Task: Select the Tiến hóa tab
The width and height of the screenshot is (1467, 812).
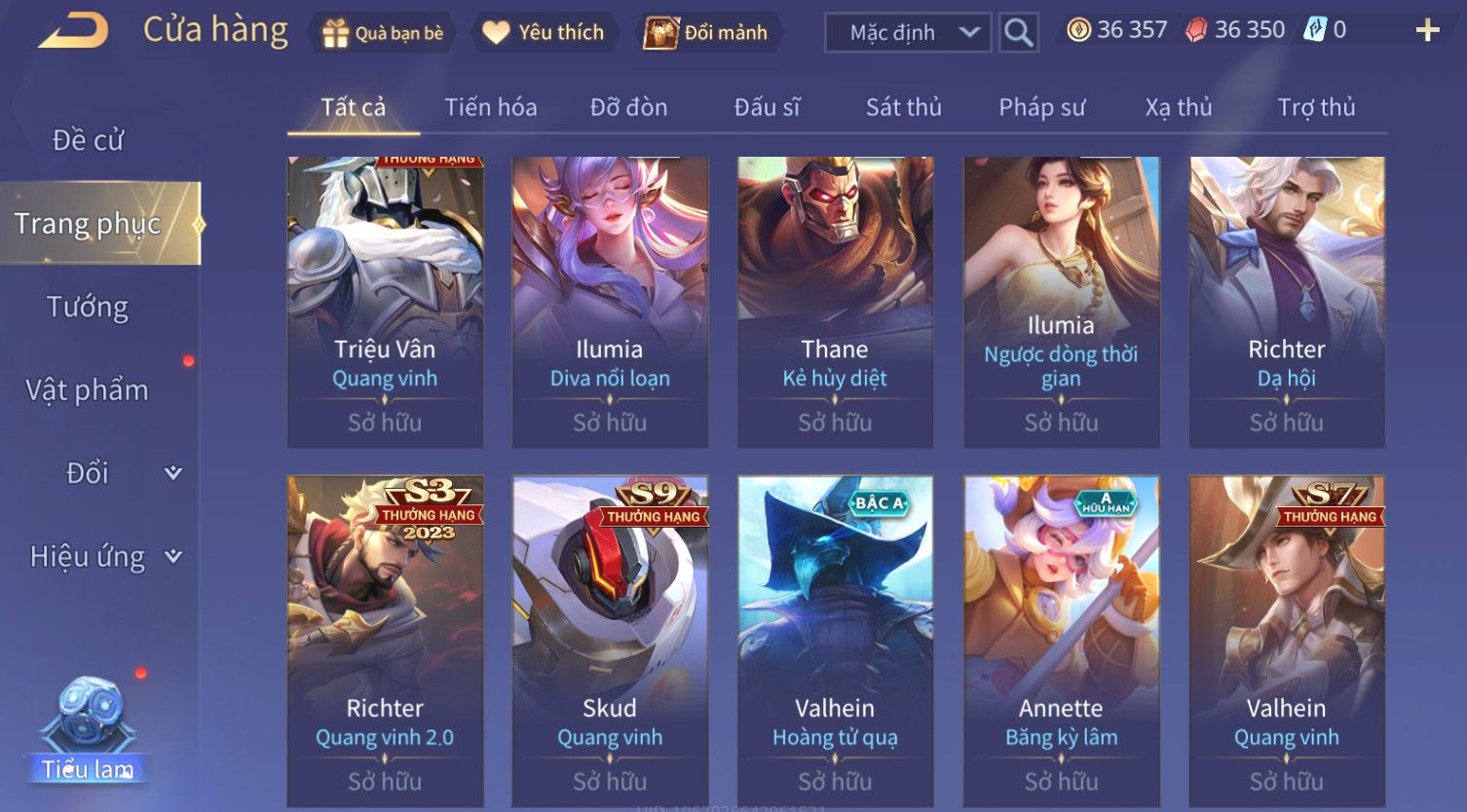Action: coord(490,107)
